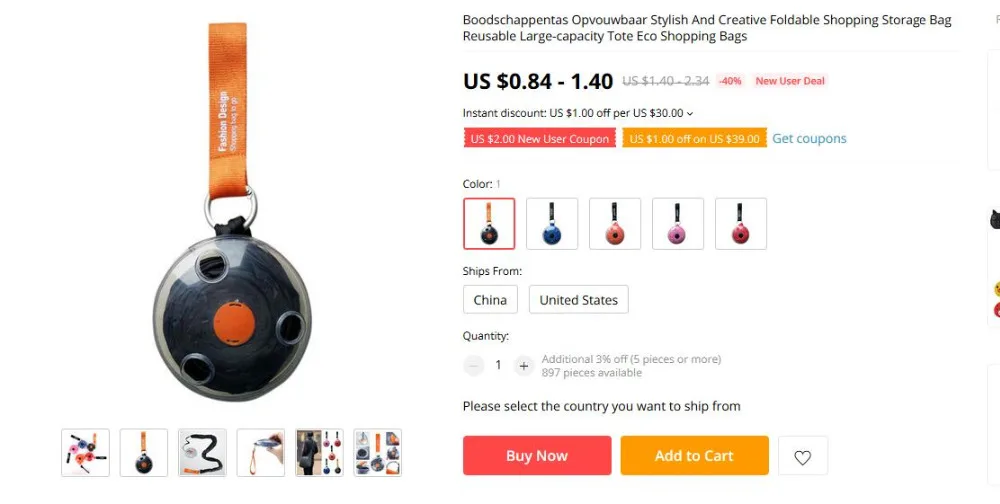
Task: Expand the instant discount chevron
Action: click(689, 114)
